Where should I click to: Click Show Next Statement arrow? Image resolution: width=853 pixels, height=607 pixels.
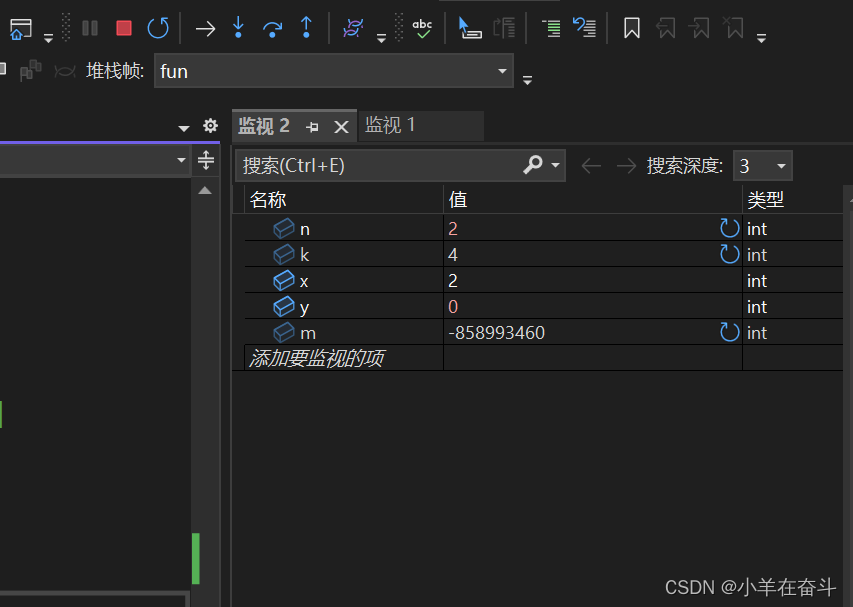pos(205,28)
